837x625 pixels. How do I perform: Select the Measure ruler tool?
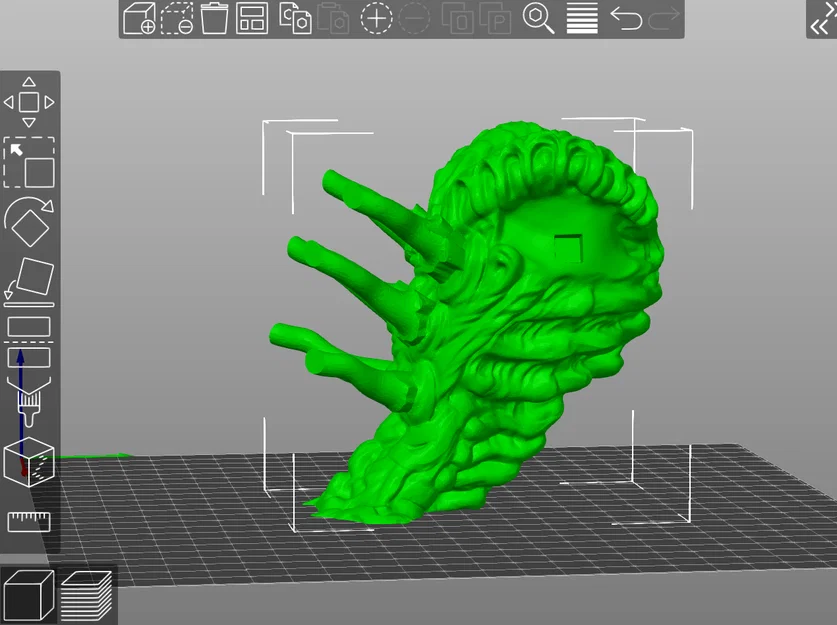tap(29, 521)
